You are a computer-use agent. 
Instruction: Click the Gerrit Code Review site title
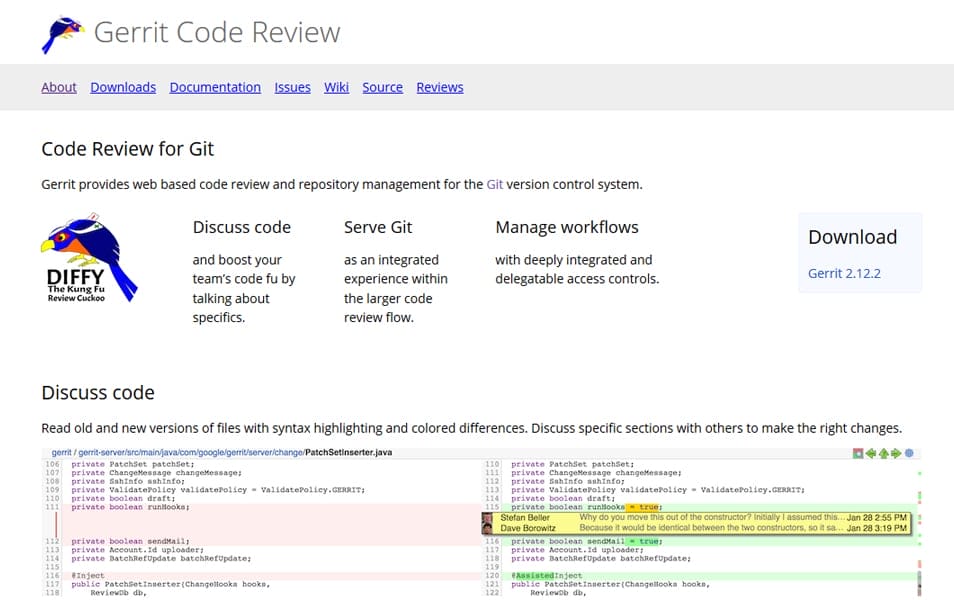click(x=217, y=32)
